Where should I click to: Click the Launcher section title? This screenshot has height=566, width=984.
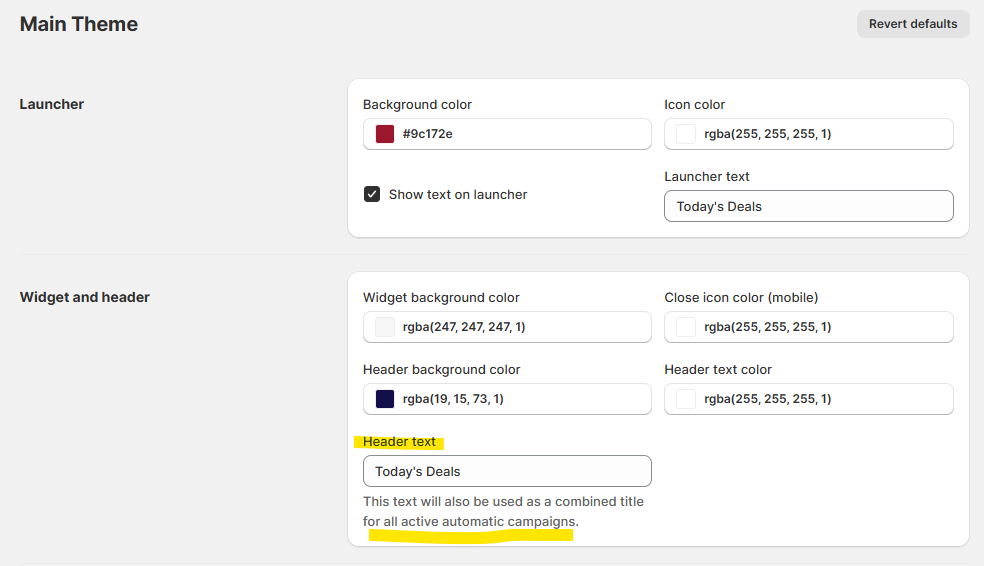[x=52, y=104]
